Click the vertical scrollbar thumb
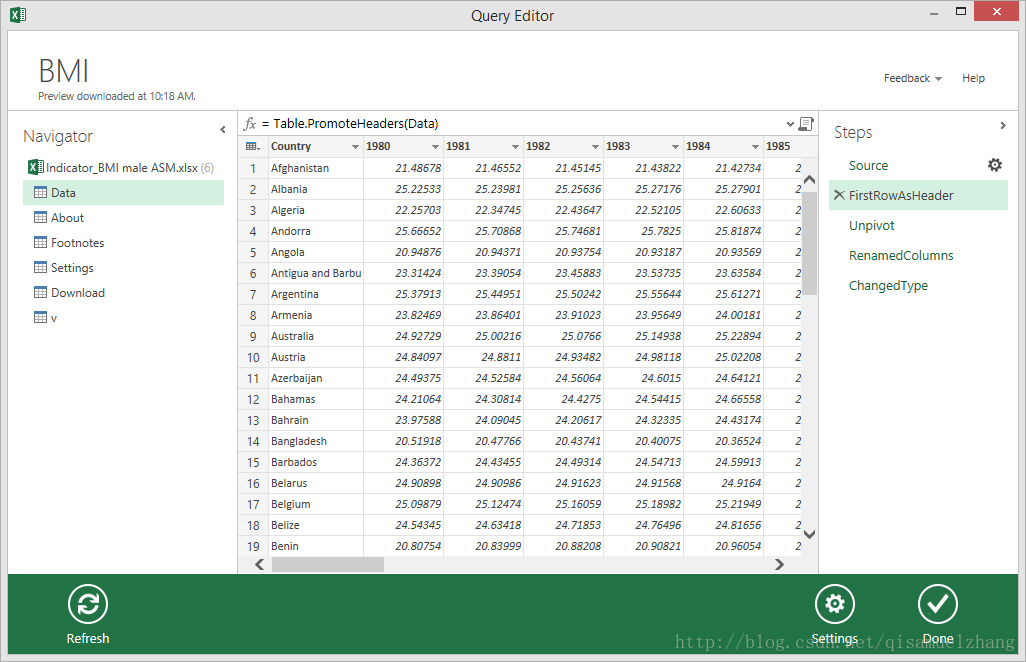Image resolution: width=1026 pixels, height=662 pixels. click(809, 243)
